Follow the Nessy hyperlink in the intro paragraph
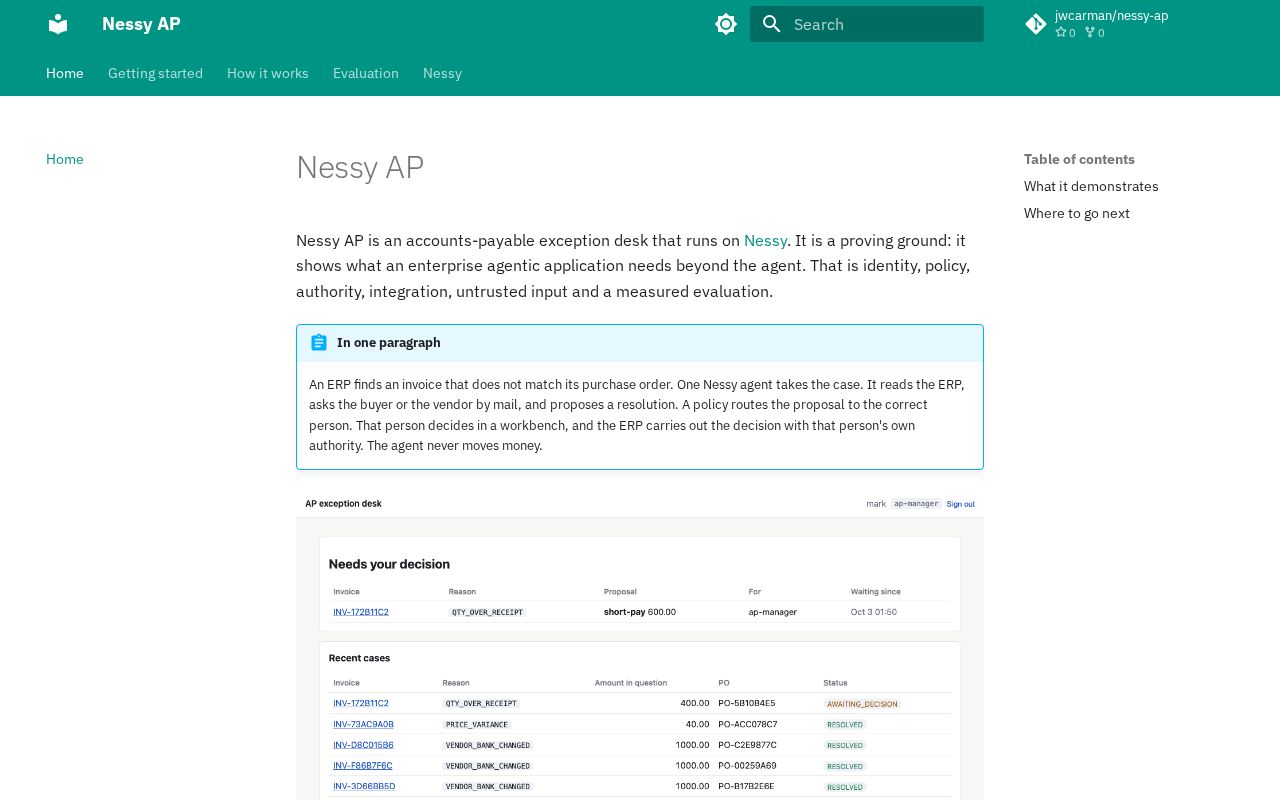Image resolution: width=1280 pixels, height=800 pixels. pyautogui.click(x=765, y=240)
